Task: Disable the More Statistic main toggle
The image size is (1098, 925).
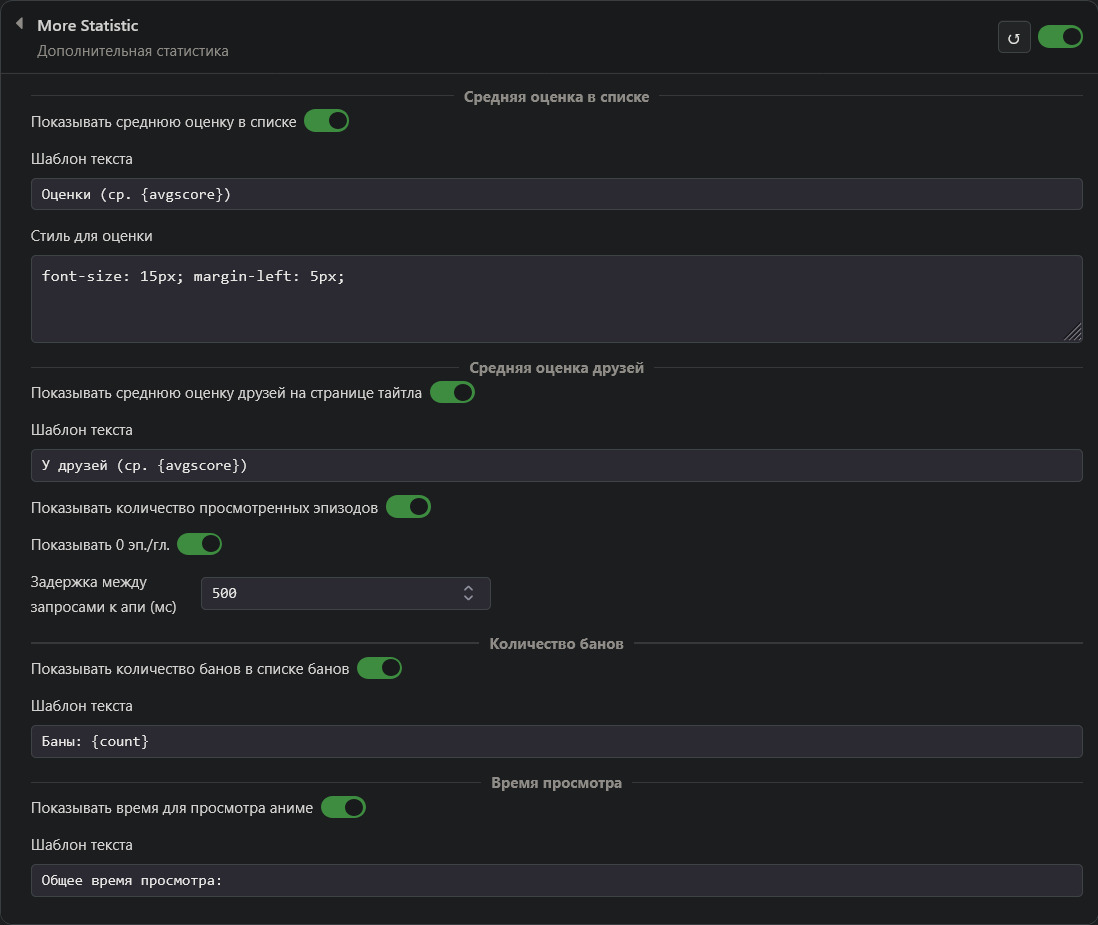Action: coord(1060,37)
